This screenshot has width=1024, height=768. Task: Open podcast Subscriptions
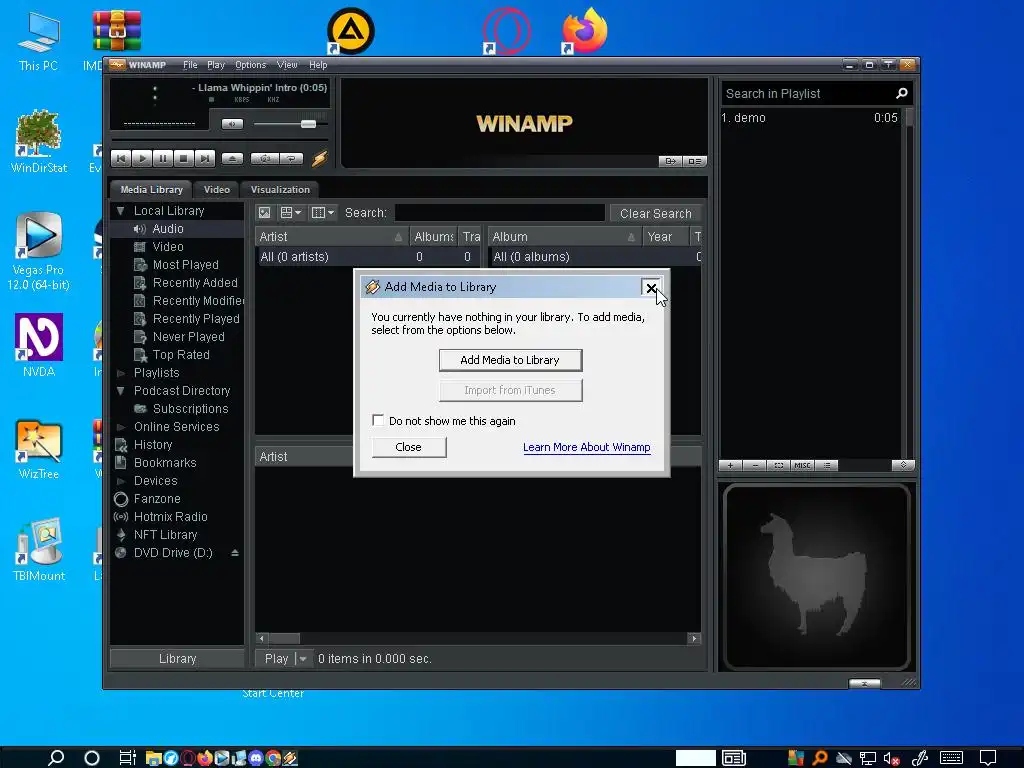[190, 409]
